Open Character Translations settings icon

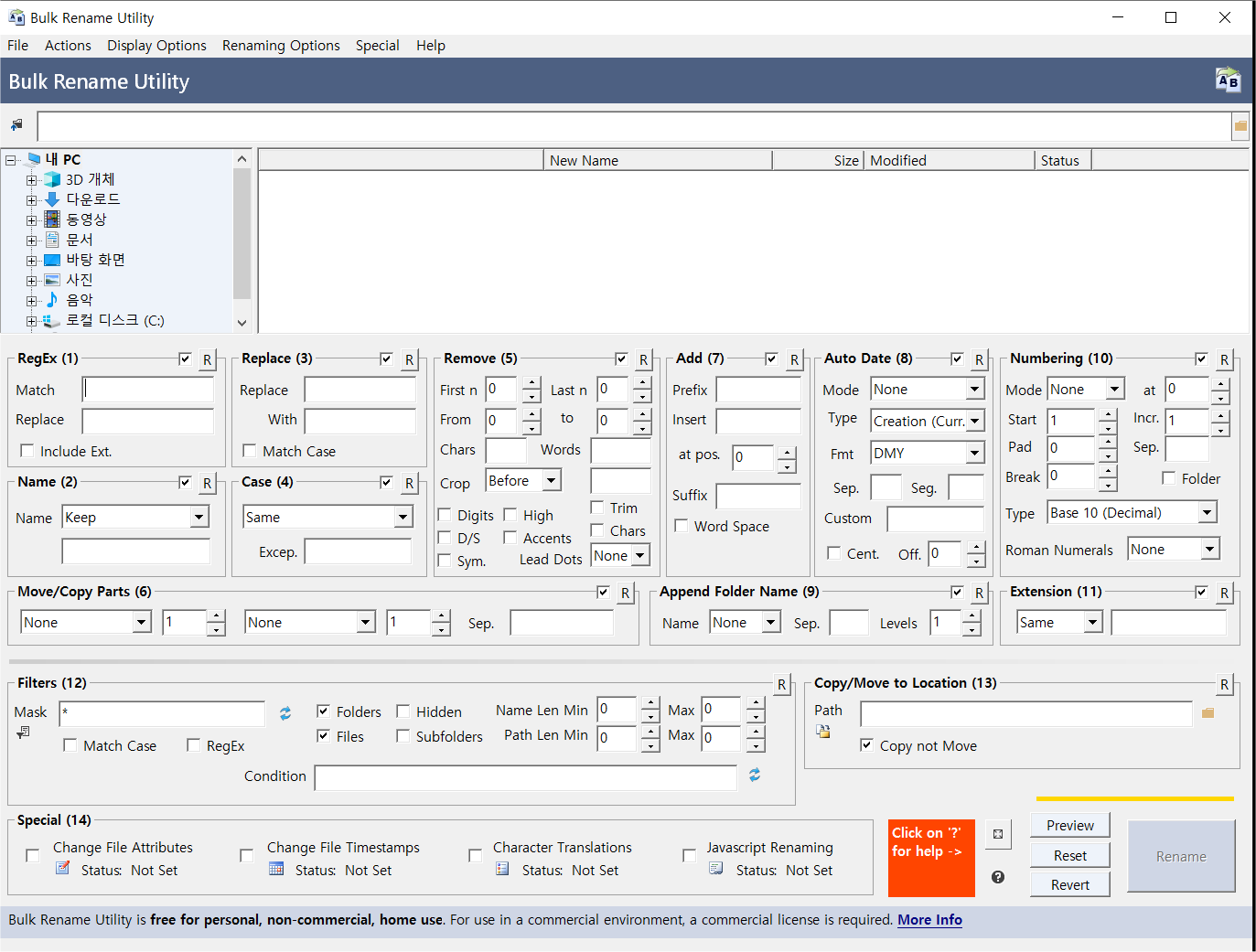pos(502,869)
